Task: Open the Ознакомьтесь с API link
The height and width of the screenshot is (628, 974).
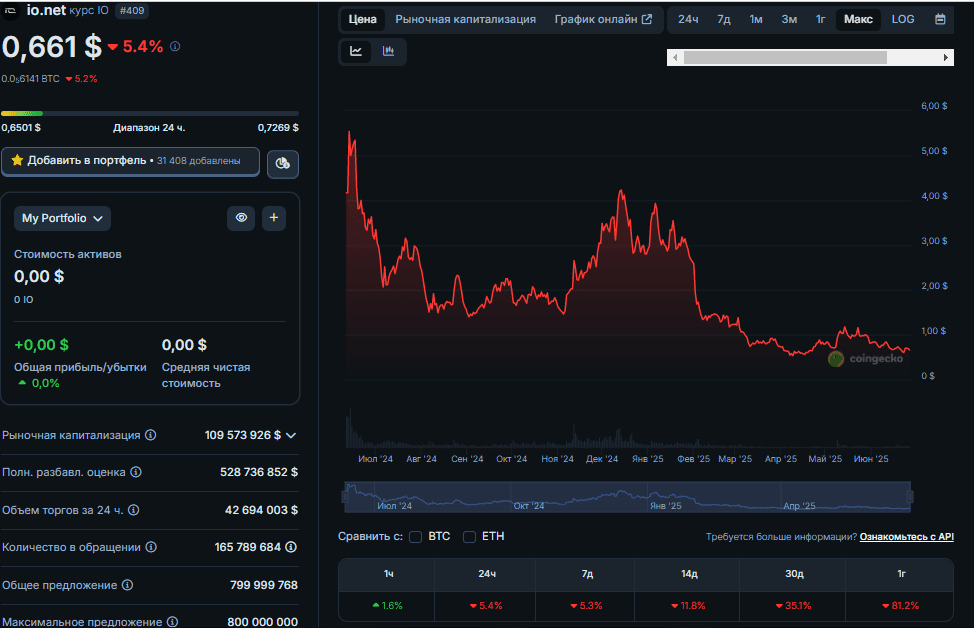Action: pos(906,537)
